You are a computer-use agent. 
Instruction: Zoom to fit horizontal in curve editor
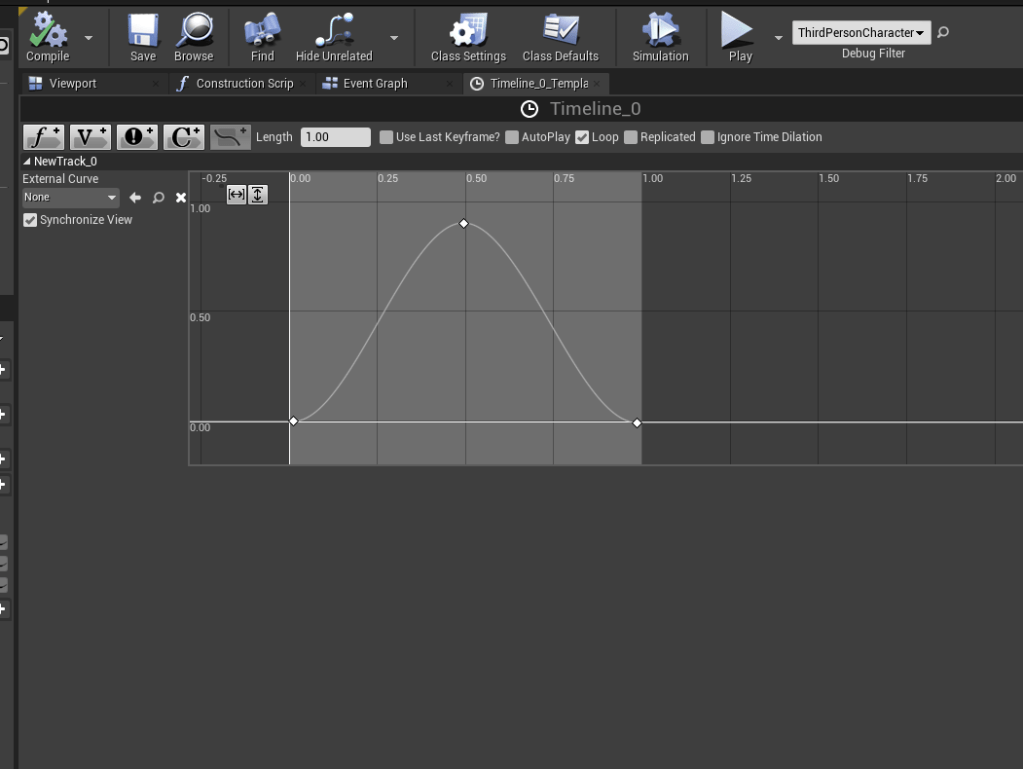pyautogui.click(x=237, y=195)
